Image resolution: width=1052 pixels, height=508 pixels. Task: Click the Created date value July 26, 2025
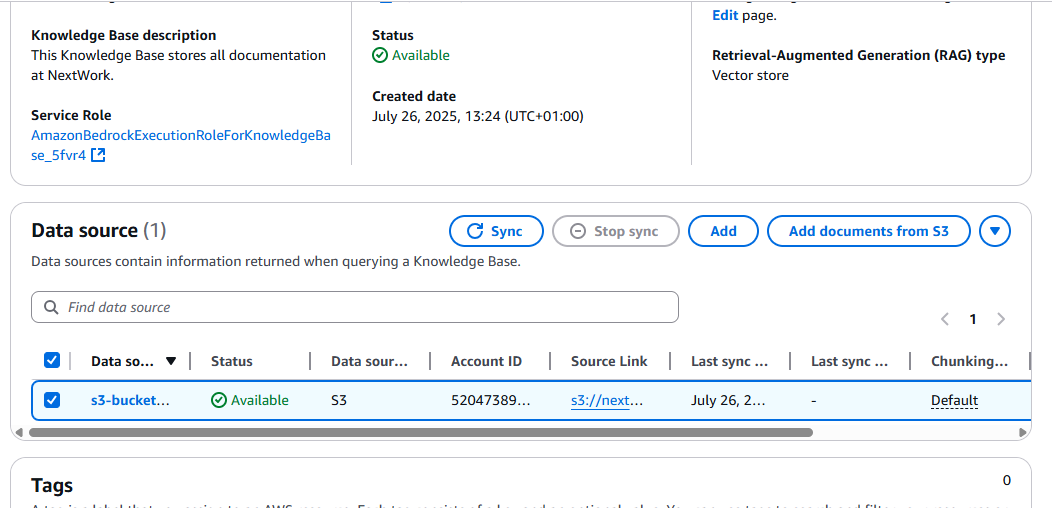tap(478, 116)
